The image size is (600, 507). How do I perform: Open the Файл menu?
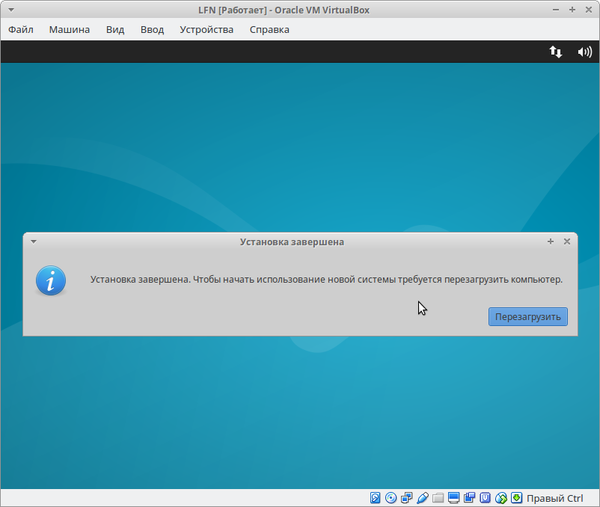click(20, 29)
